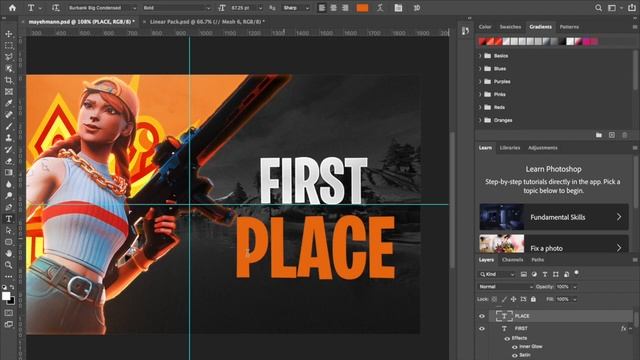Open the layer blend mode Normal dropdown
640x360 pixels.
point(506,287)
